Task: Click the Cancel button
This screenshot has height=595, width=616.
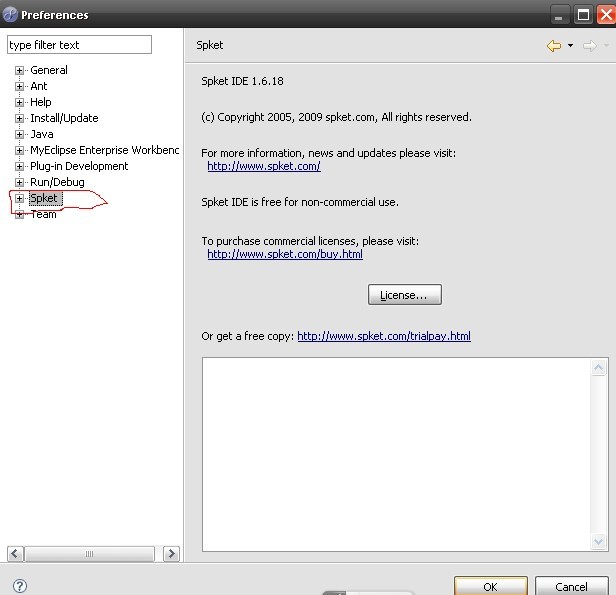Action: click(x=571, y=586)
